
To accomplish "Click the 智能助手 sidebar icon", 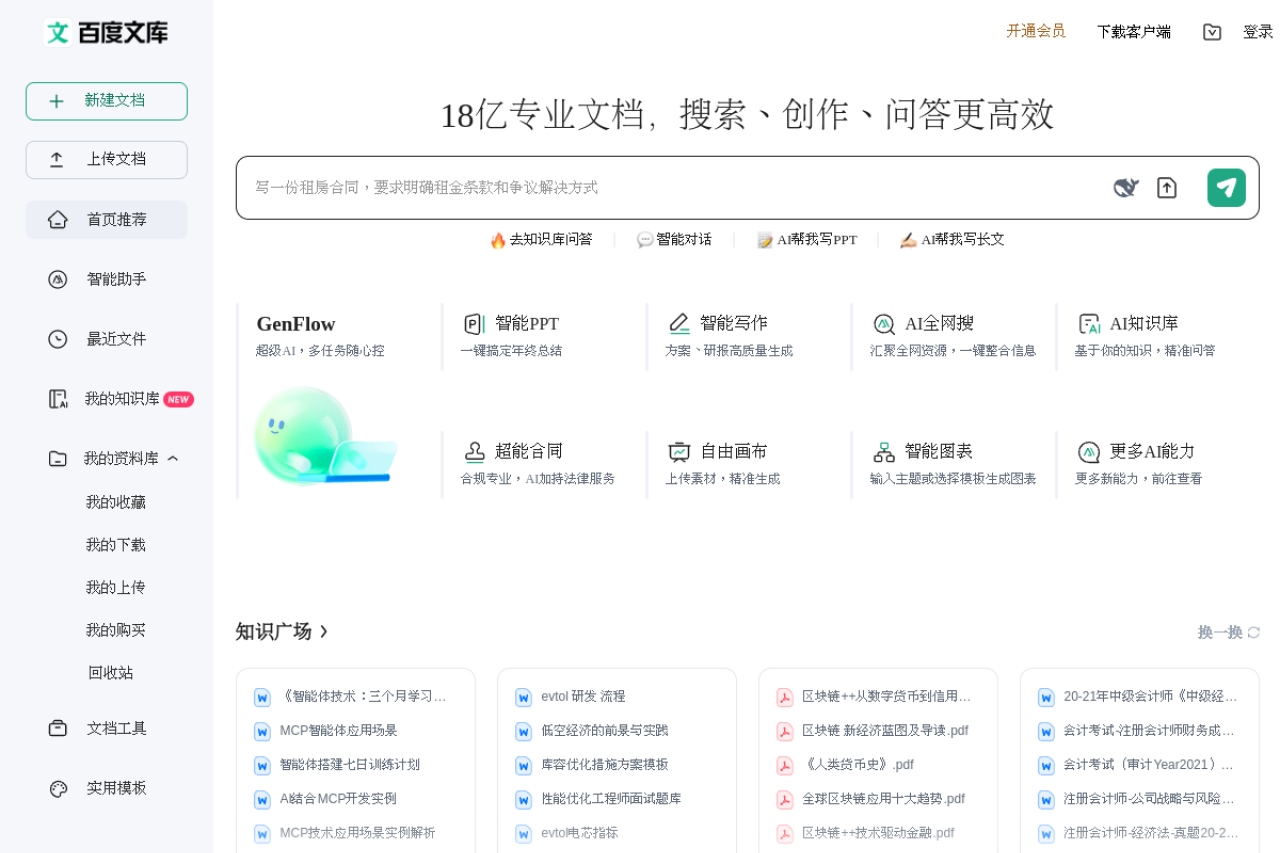I will [58, 280].
